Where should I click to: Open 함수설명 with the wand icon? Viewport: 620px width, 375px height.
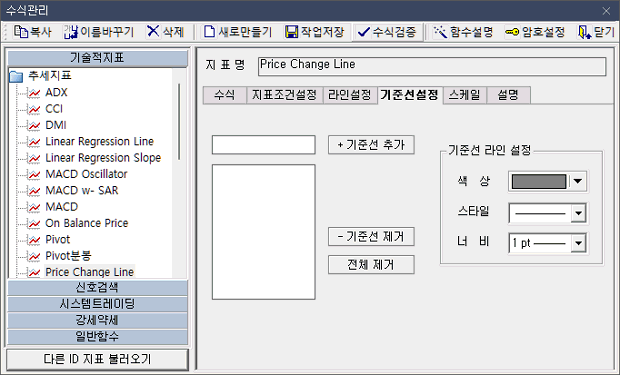[440, 32]
